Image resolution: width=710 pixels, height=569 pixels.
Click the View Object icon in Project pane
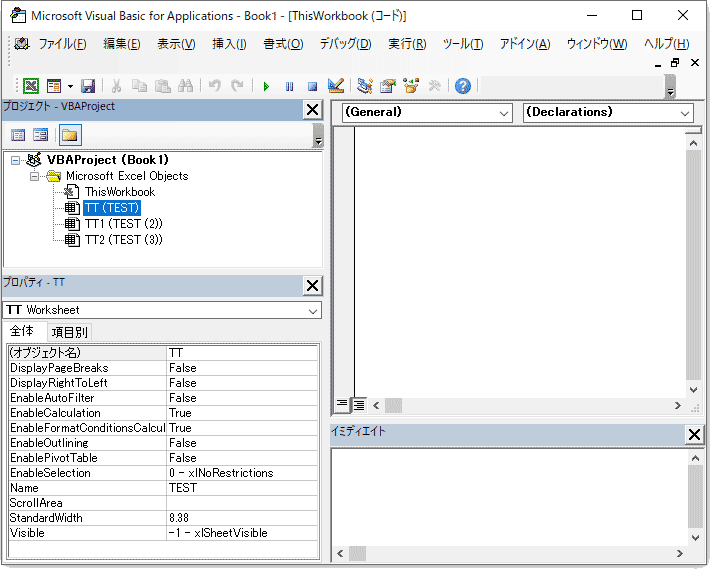tap(40, 135)
